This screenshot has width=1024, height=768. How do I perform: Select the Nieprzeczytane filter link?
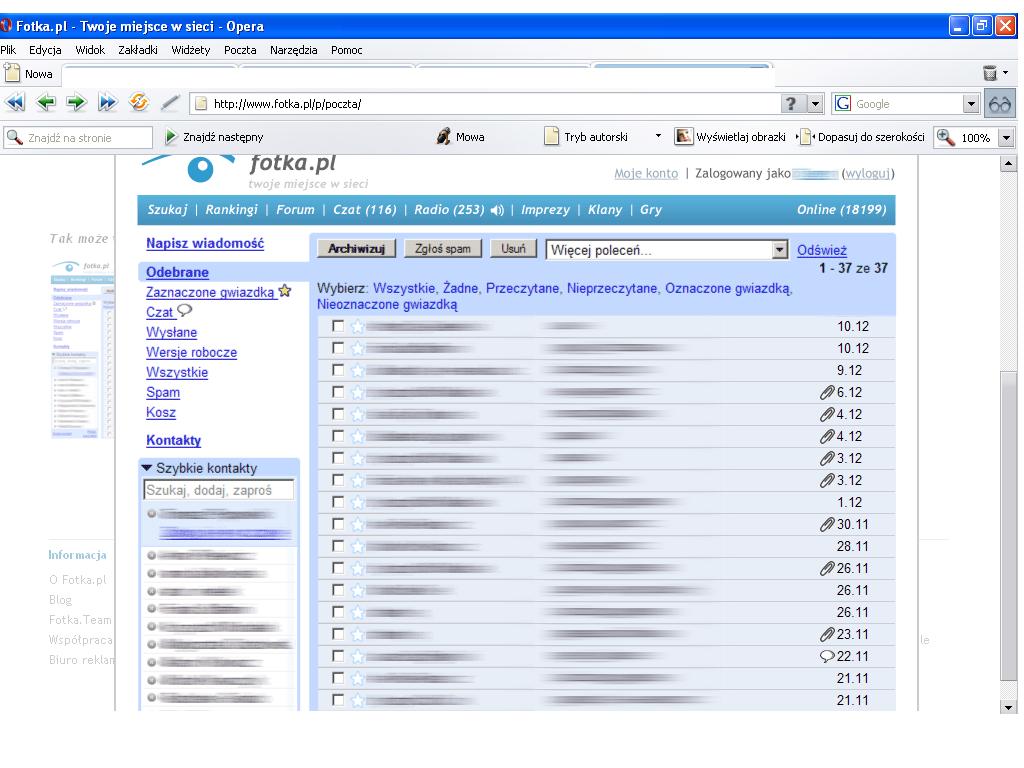coord(612,288)
